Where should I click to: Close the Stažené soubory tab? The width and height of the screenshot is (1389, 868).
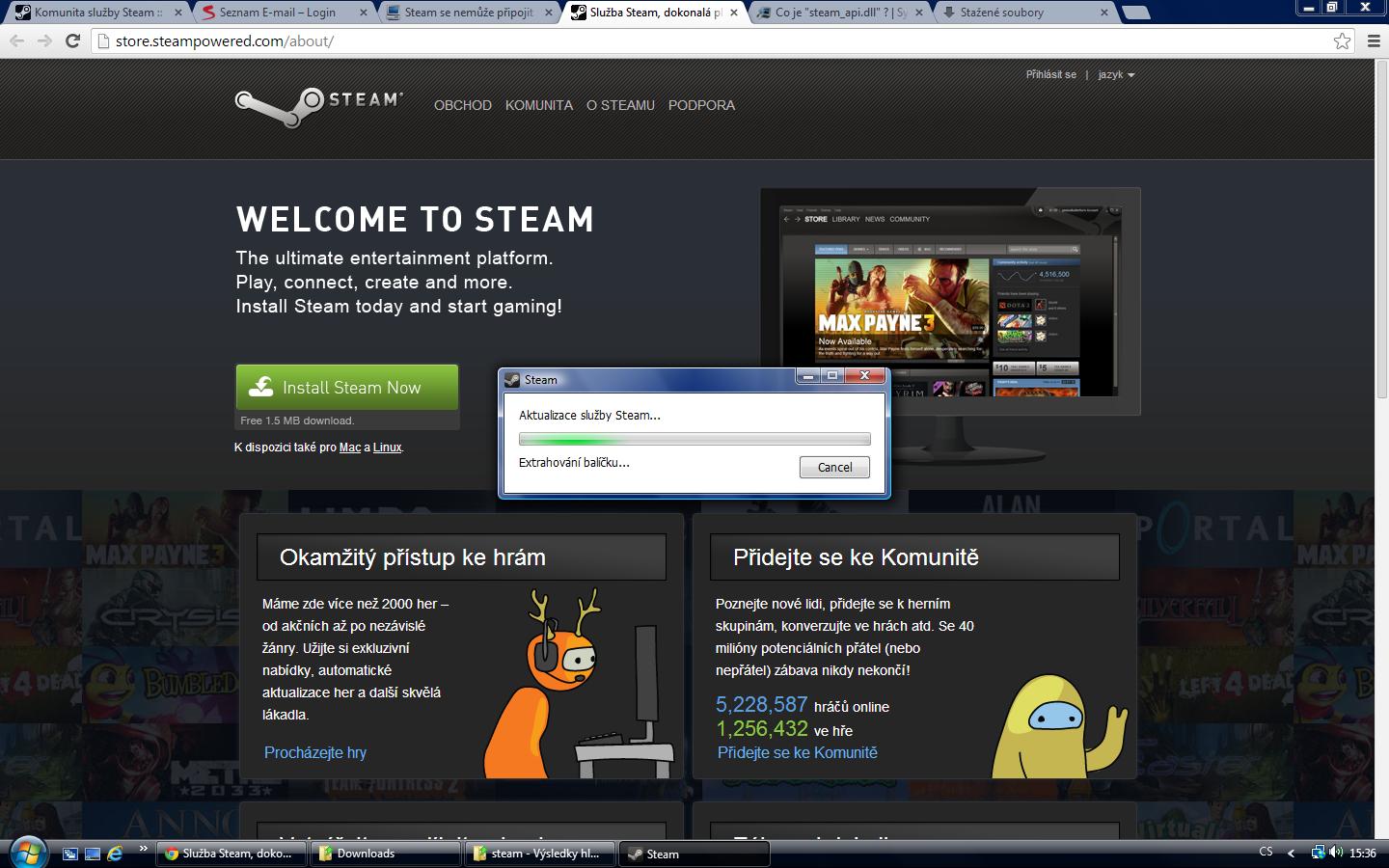pyautogui.click(x=1103, y=13)
